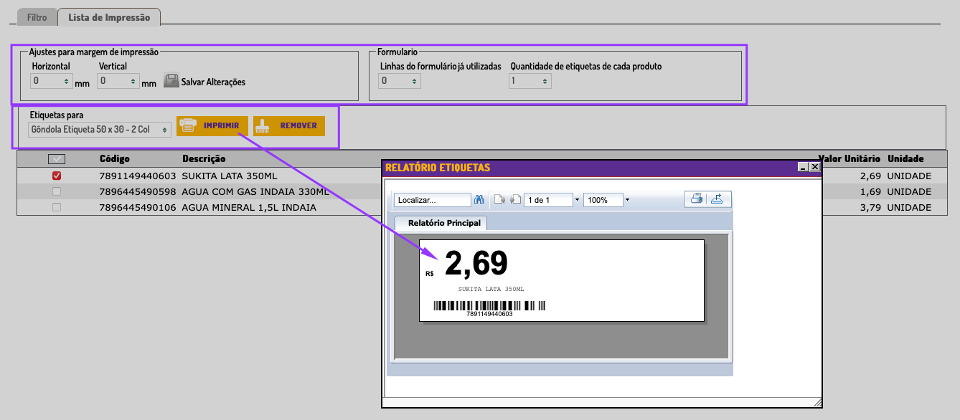This screenshot has width=960, height=420.
Task: Switch to the Filtro tab
Action: click(x=37, y=17)
